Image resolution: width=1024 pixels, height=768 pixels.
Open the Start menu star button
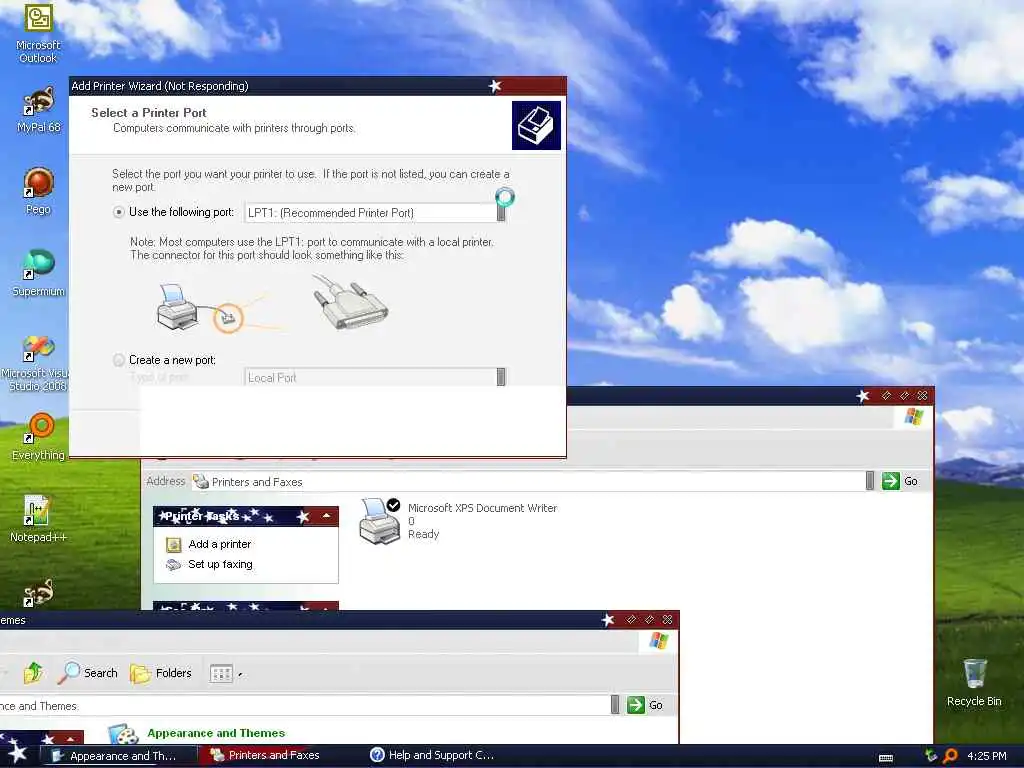(x=17, y=753)
